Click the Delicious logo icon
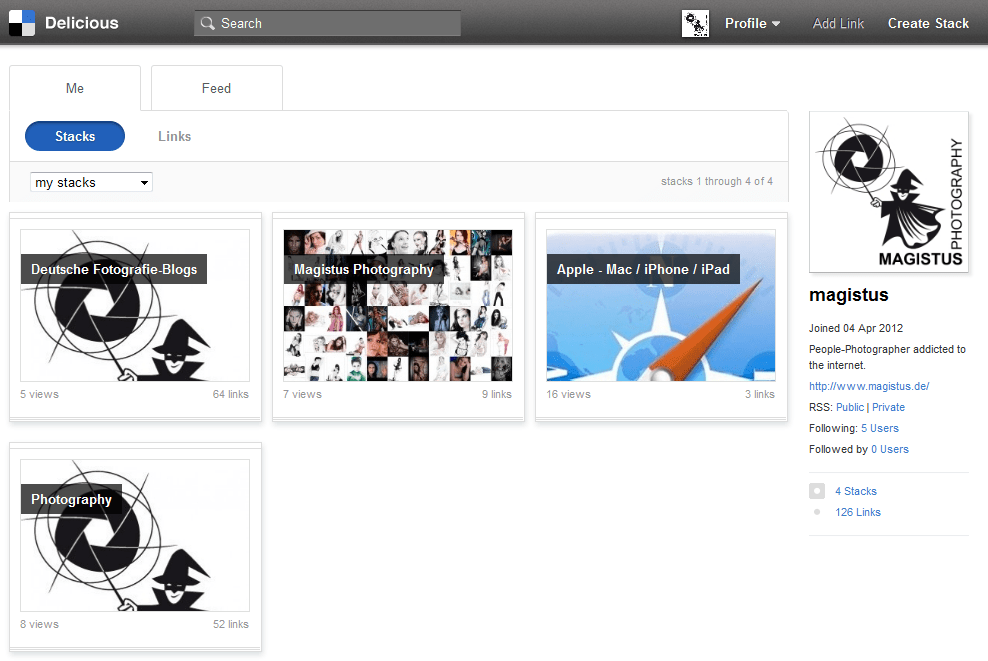988x661 pixels. pyautogui.click(x=21, y=22)
